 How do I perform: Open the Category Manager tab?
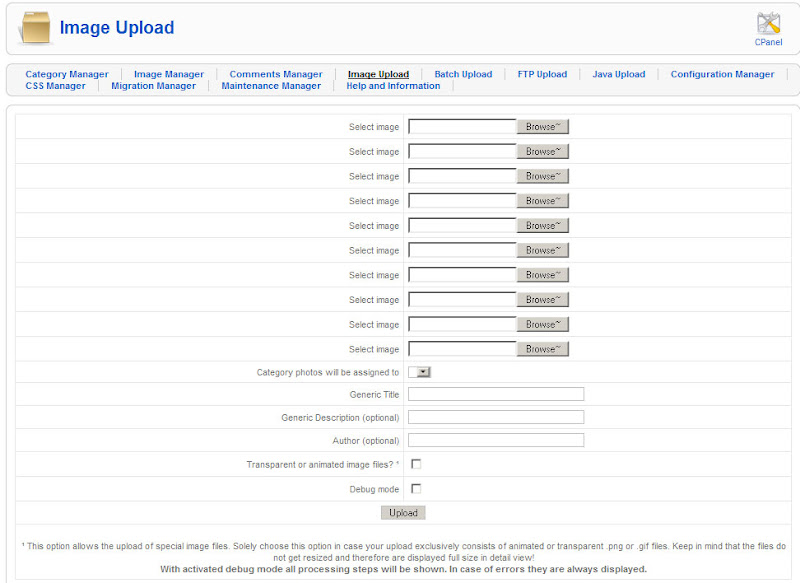(x=67, y=74)
